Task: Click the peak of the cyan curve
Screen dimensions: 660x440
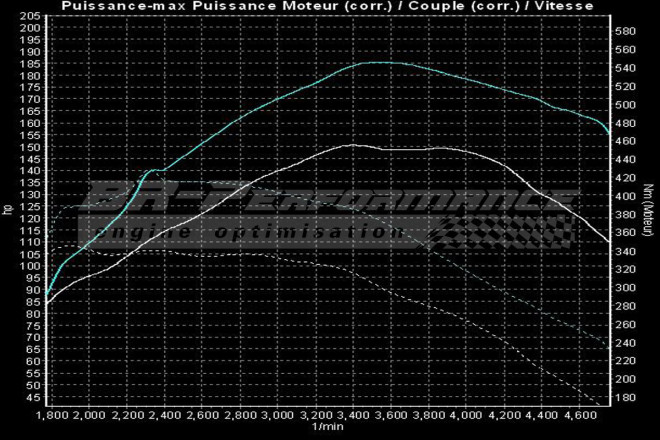Action: coord(375,62)
